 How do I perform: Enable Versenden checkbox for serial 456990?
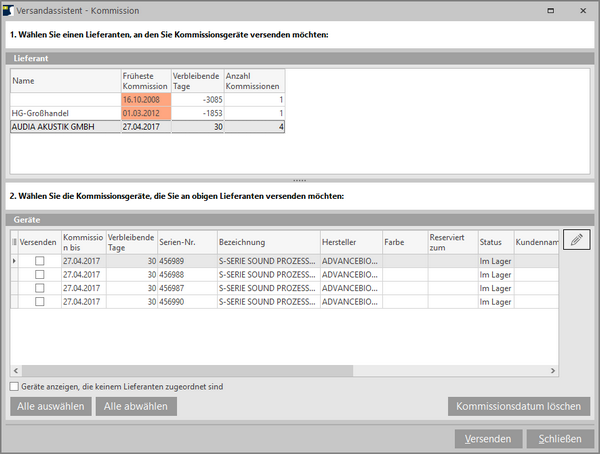click(x=40, y=302)
